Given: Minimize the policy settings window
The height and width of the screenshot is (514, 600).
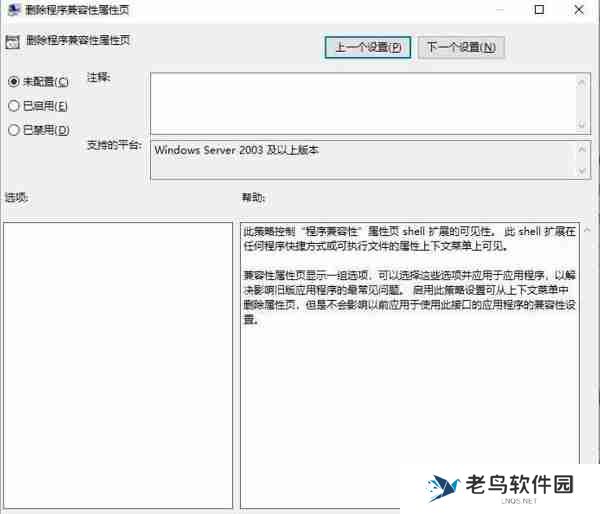Looking at the screenshot, I should click(x=500, y=10).
